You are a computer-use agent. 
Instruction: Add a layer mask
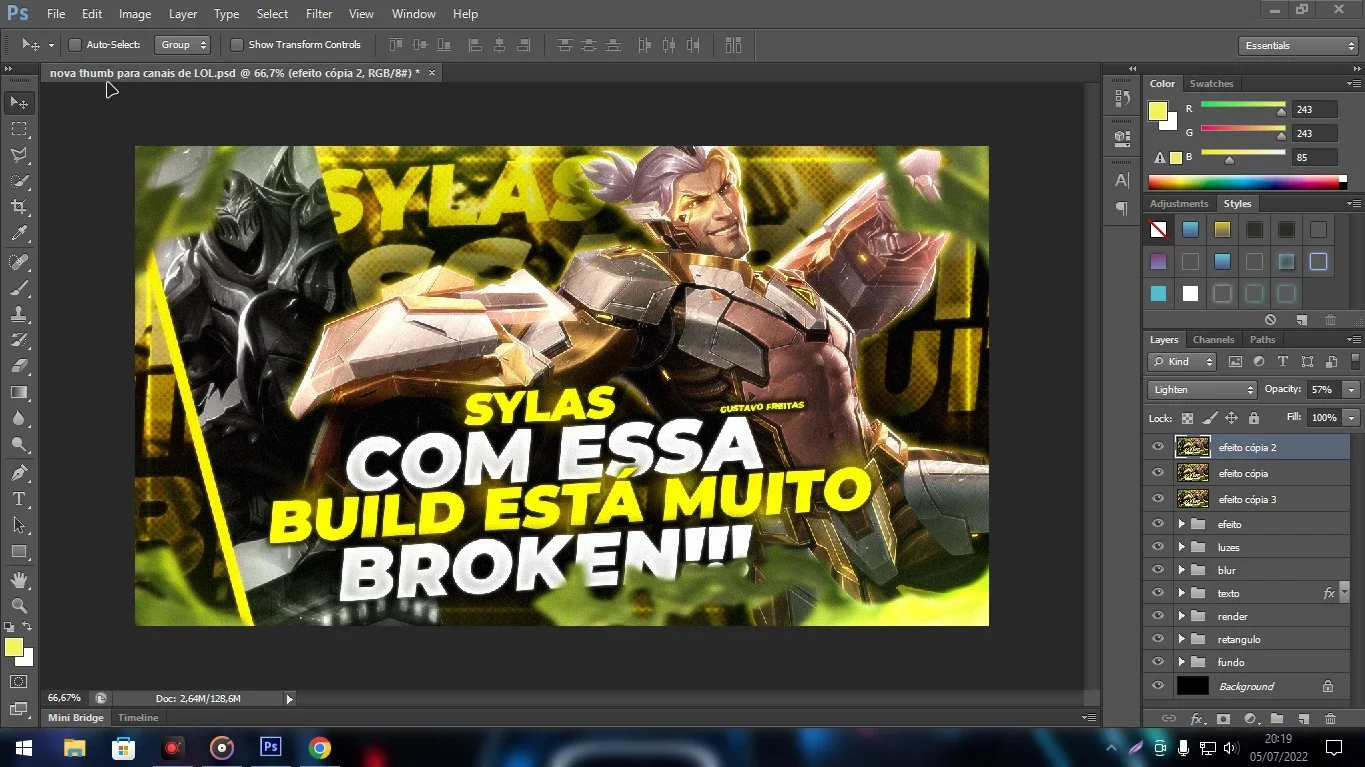pyautogui.click(x=1223, y=719)
